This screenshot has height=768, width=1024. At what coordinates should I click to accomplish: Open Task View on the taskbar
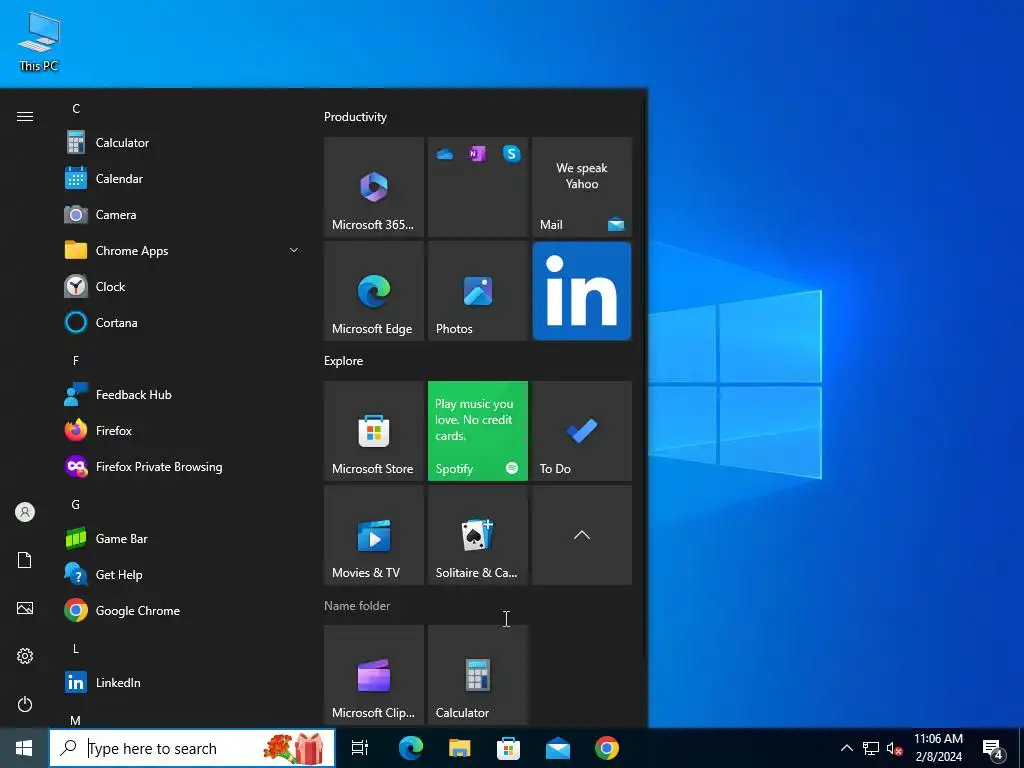(x=359, y=748)
